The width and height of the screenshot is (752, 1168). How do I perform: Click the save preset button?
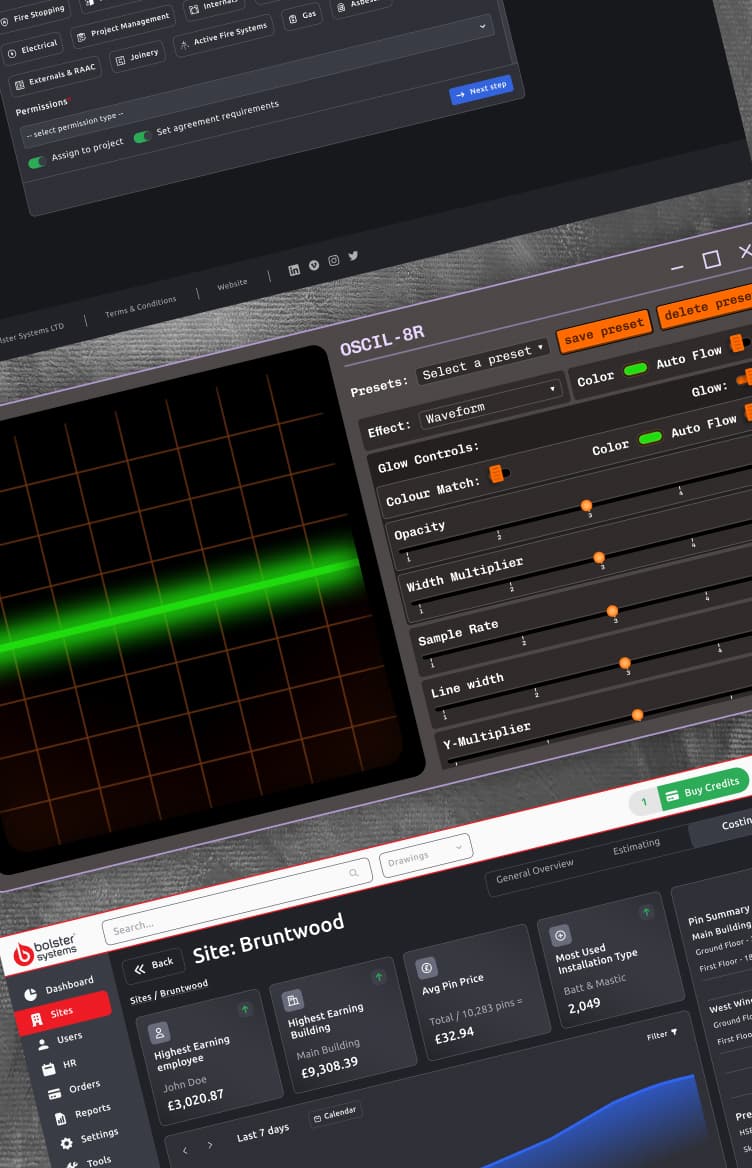(604, 331)
